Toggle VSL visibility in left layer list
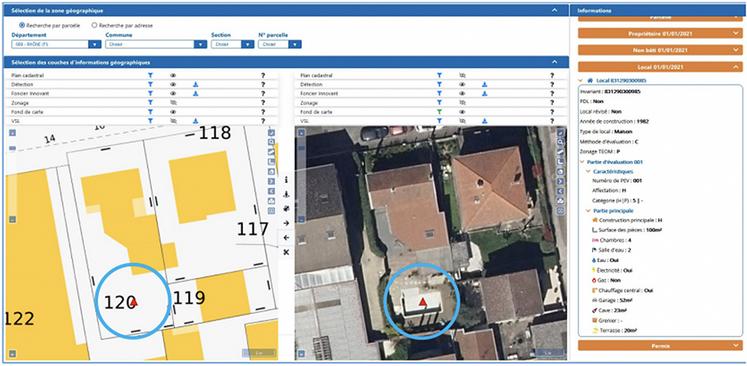The image size is (747, 366). coord(173,121)
